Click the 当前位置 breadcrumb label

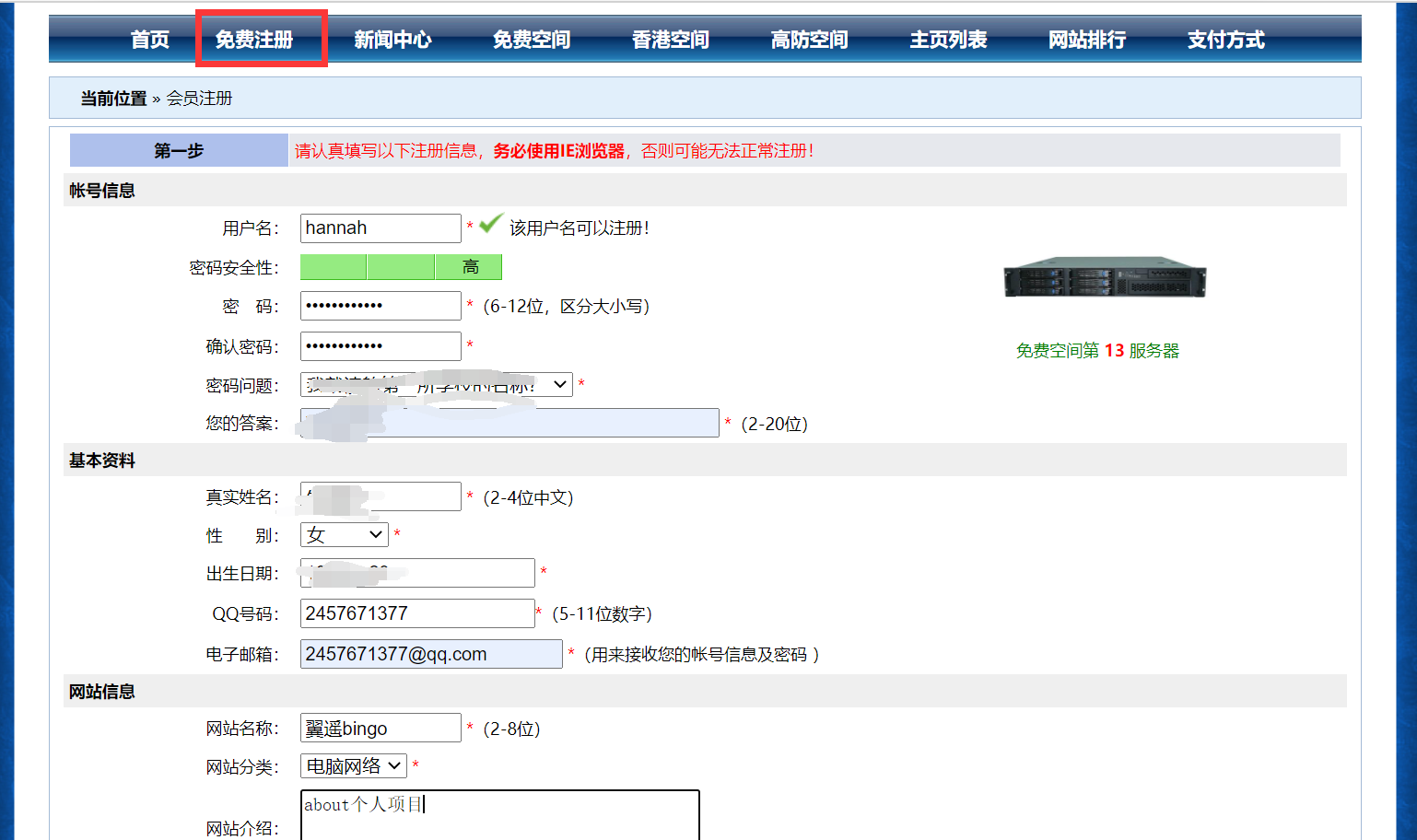(113, 99)
